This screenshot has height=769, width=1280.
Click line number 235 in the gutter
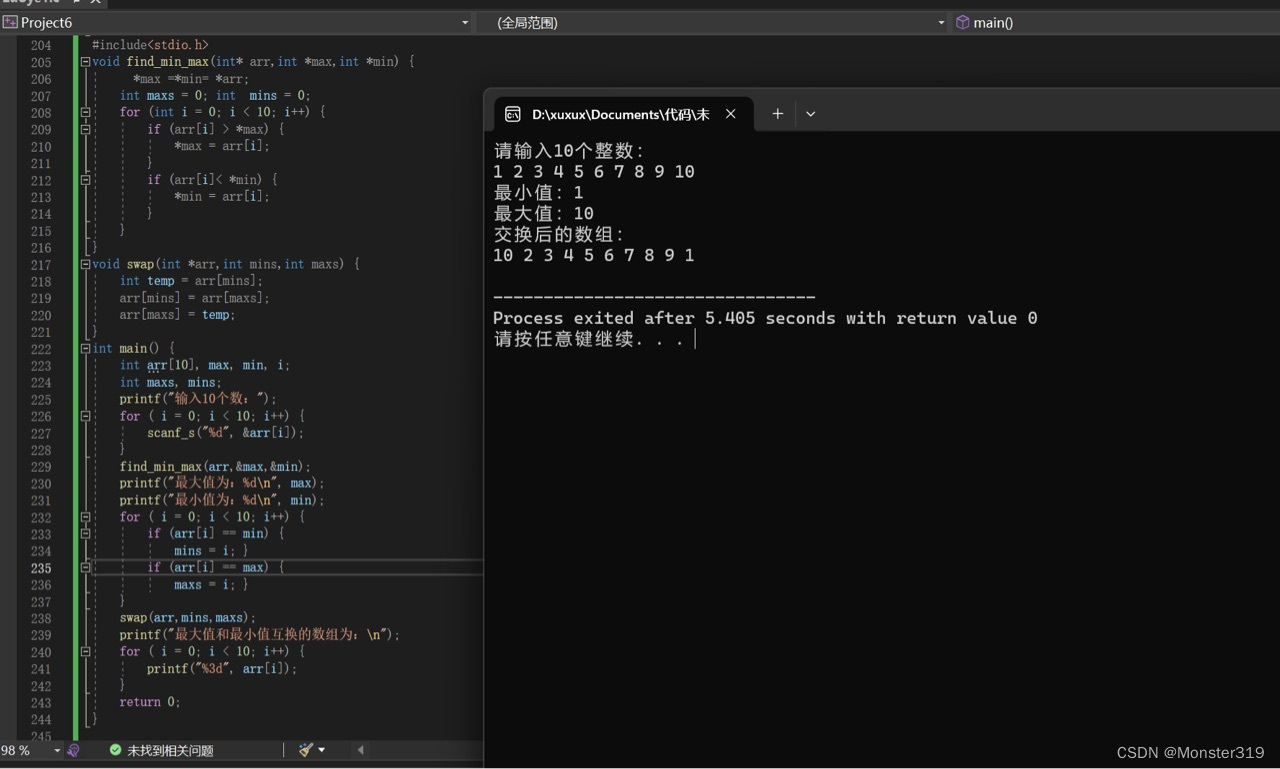pyautogui.click(x=41, y=567)
